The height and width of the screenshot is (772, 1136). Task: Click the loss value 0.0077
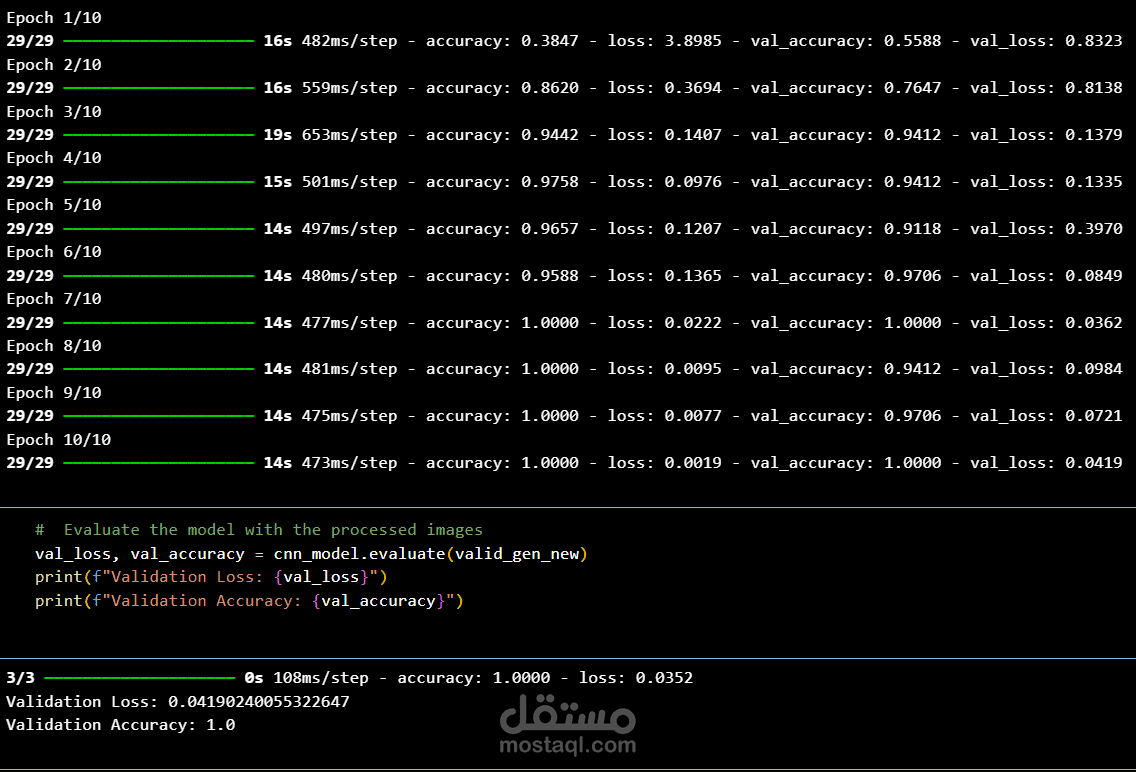tap(693, 416)
